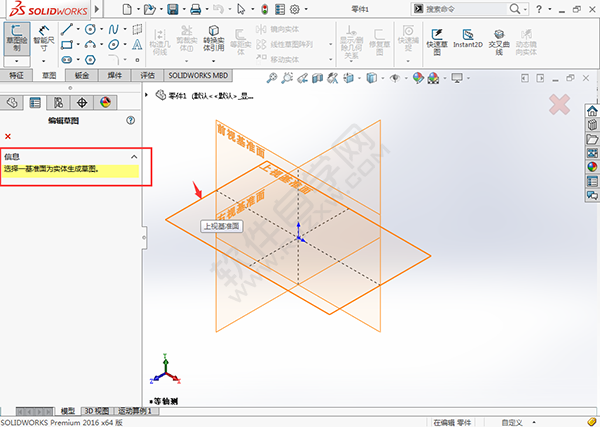Select the 智能尺寸 smart dimension tool

pos(44,38)
